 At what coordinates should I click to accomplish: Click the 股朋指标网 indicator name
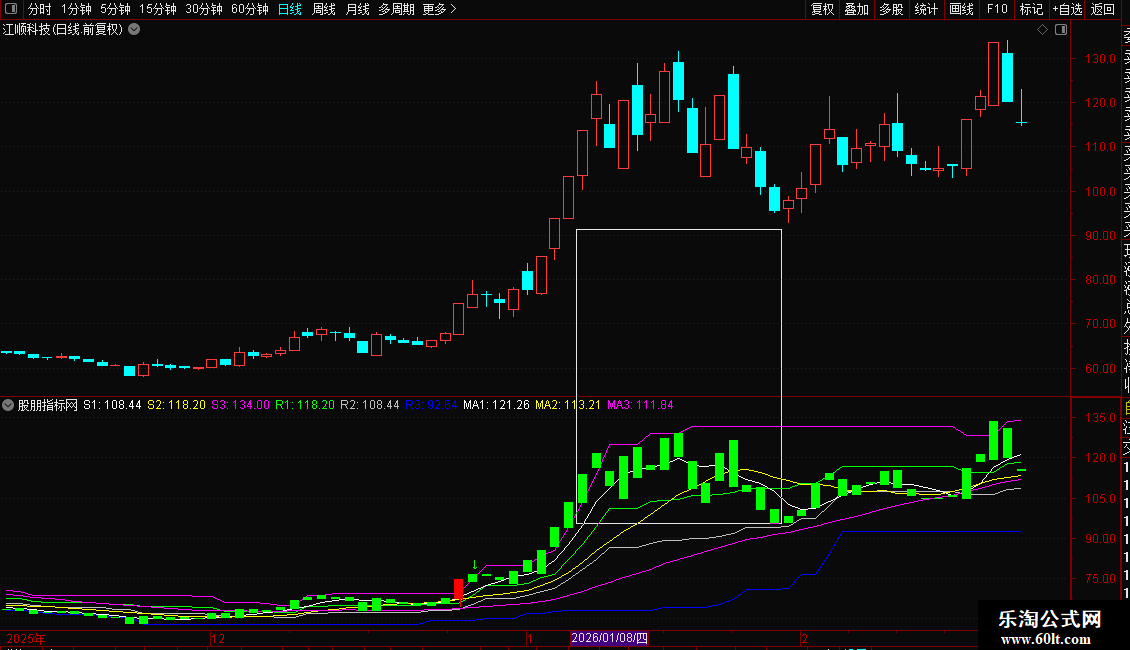[48, 405]
